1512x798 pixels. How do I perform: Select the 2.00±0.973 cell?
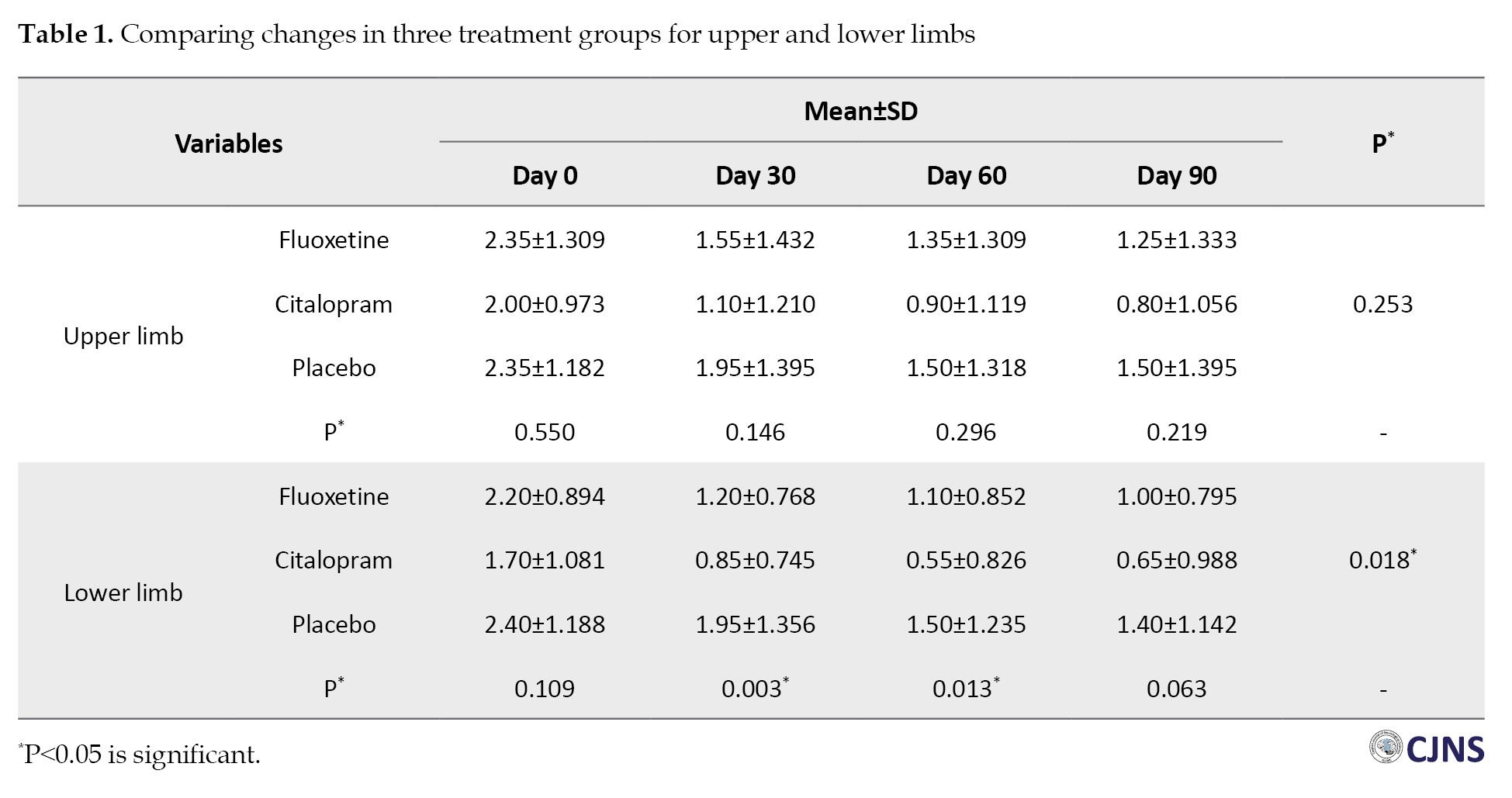545,304
